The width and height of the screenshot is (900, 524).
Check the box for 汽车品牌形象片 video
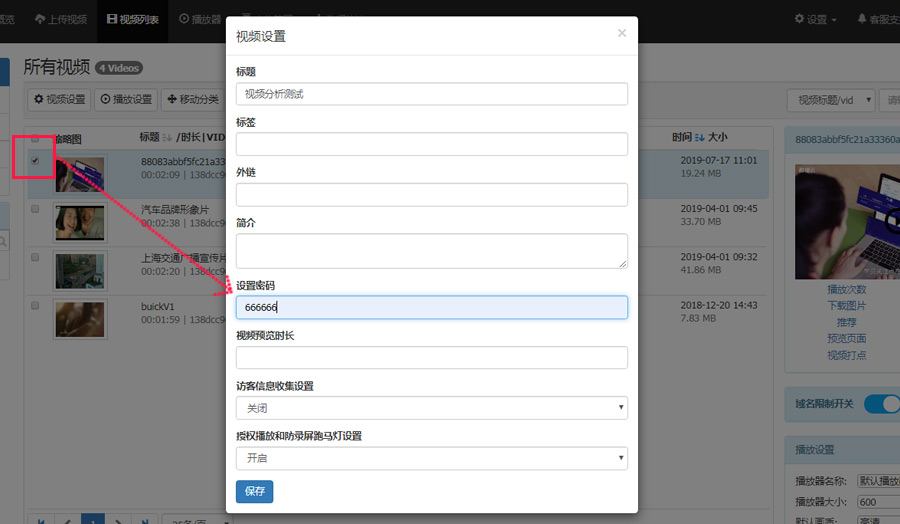coord(35,209)
